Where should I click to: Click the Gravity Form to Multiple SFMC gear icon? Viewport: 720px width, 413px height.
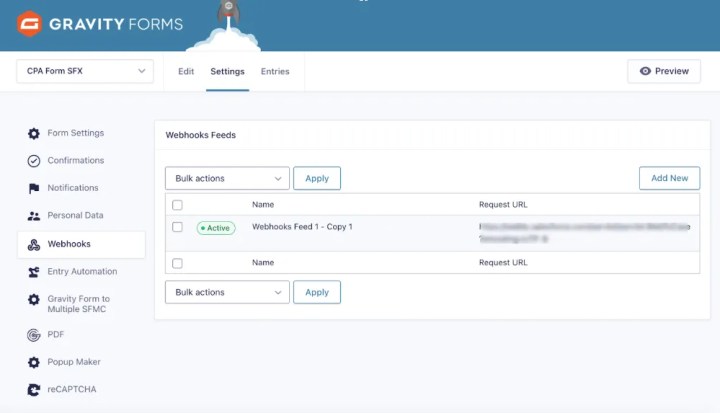coord(34,300)
